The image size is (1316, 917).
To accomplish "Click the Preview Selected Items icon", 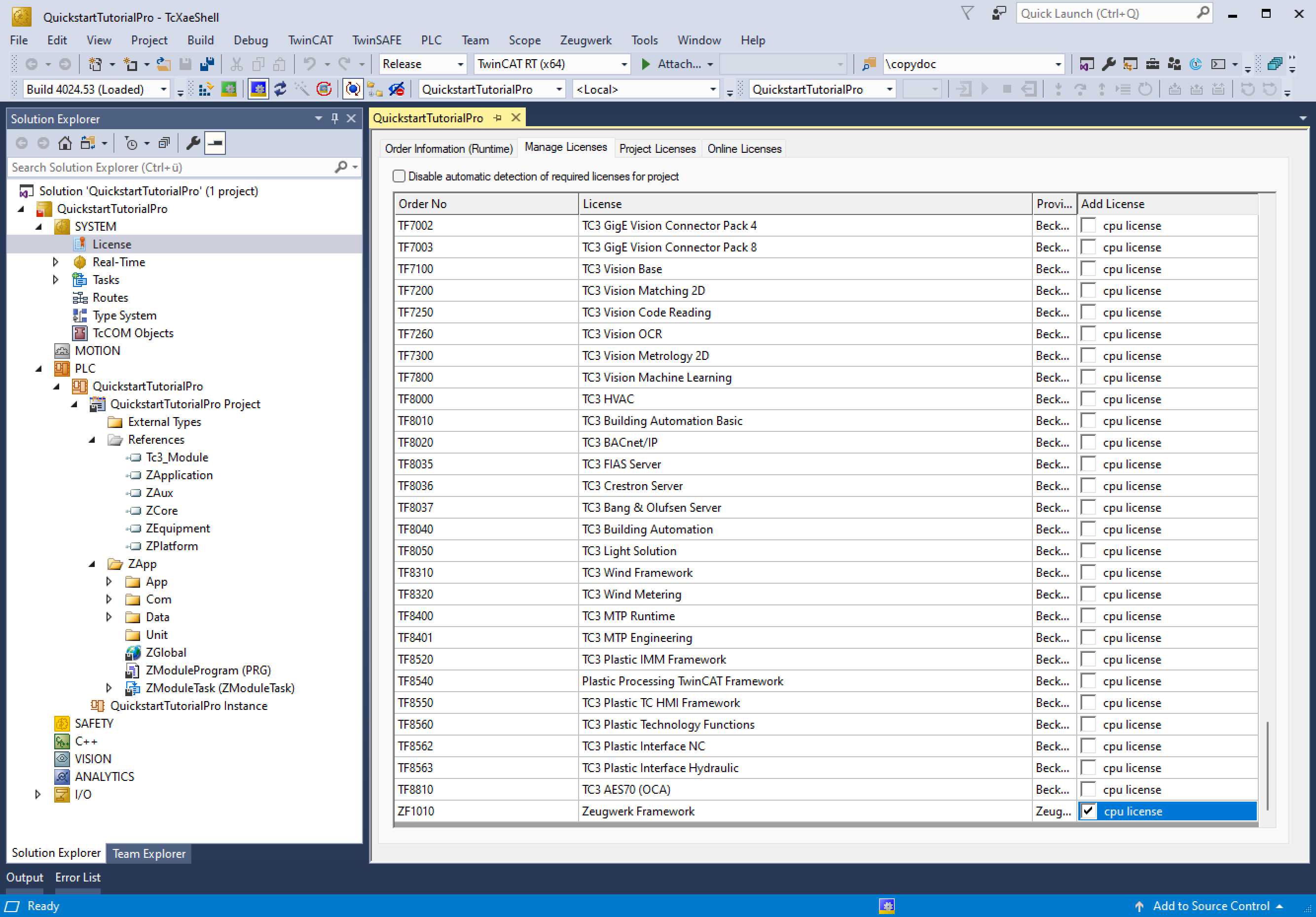I will [216, 143].
